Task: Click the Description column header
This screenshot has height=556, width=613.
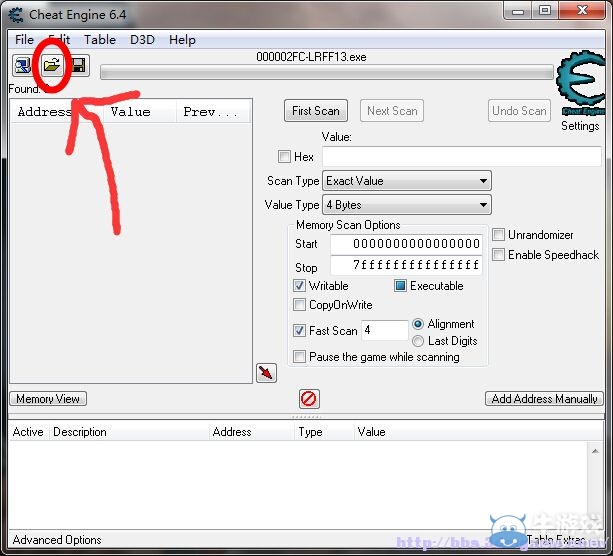Action: tap(129, 432)
